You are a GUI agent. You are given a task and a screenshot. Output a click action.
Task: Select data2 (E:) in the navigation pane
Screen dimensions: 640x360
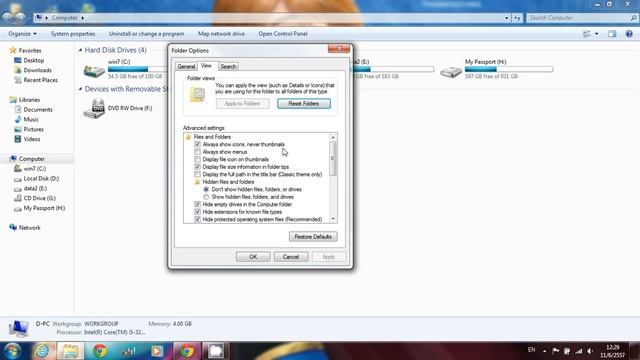pos(35,188)
